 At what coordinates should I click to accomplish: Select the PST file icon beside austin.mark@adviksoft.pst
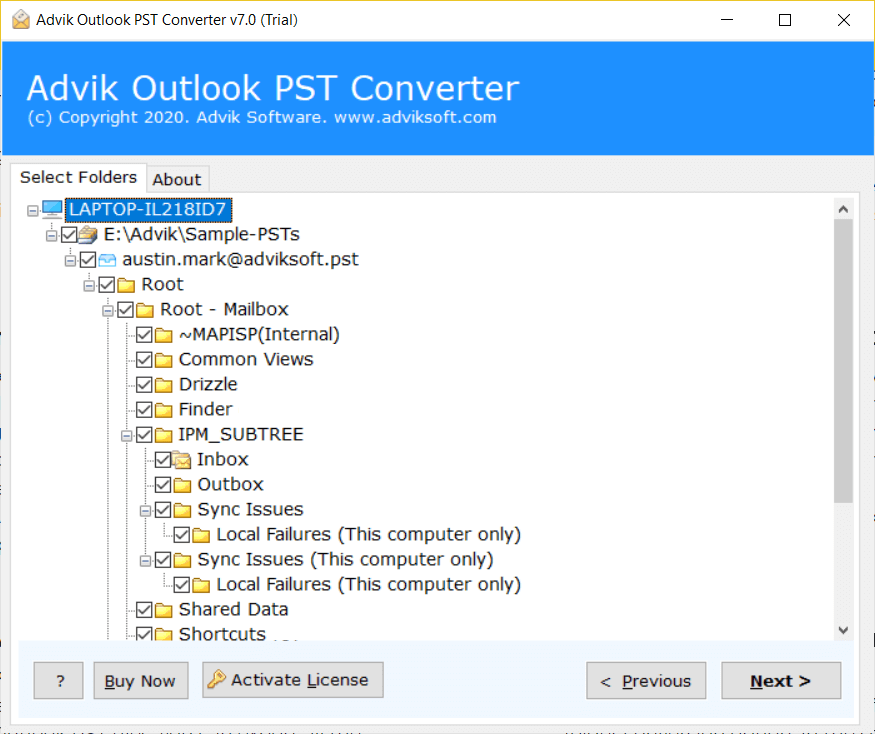(x=106, y=258)
